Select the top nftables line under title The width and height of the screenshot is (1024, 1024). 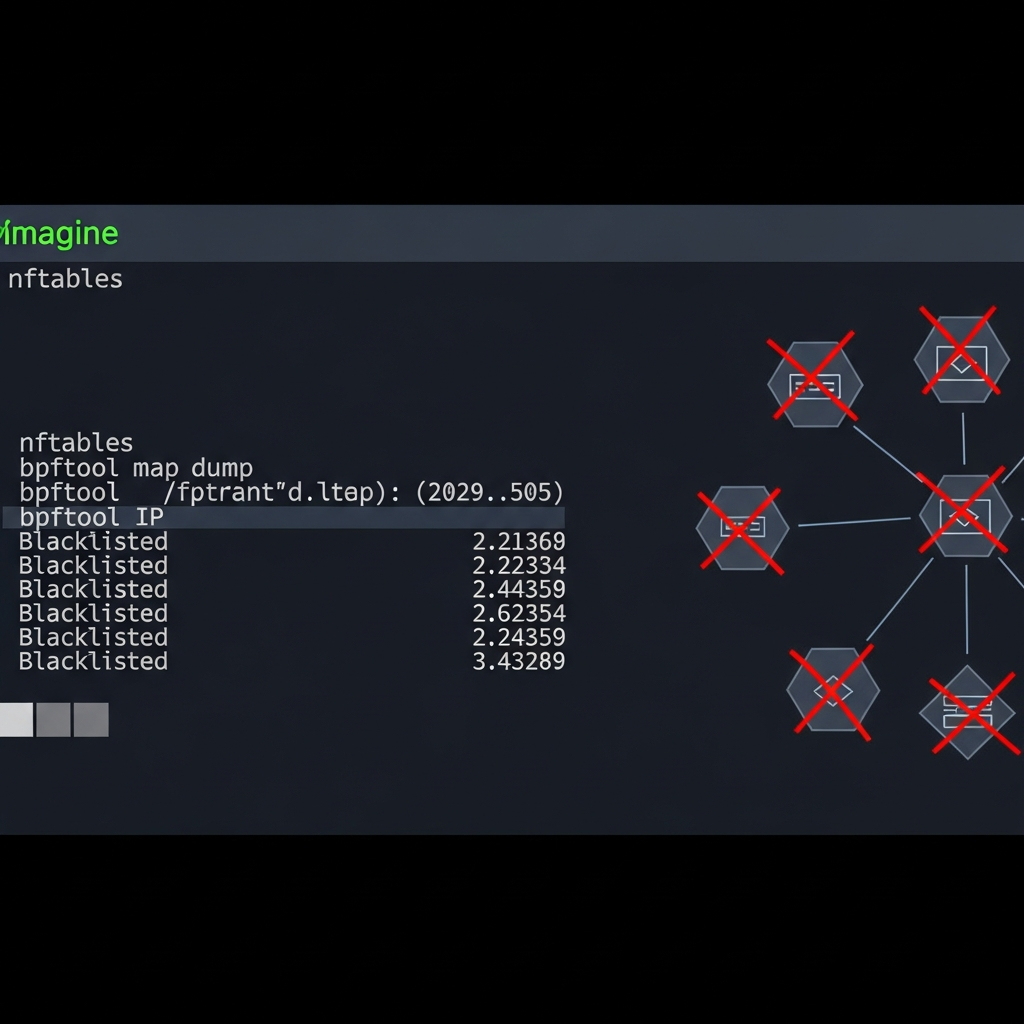tap(65, 280)
